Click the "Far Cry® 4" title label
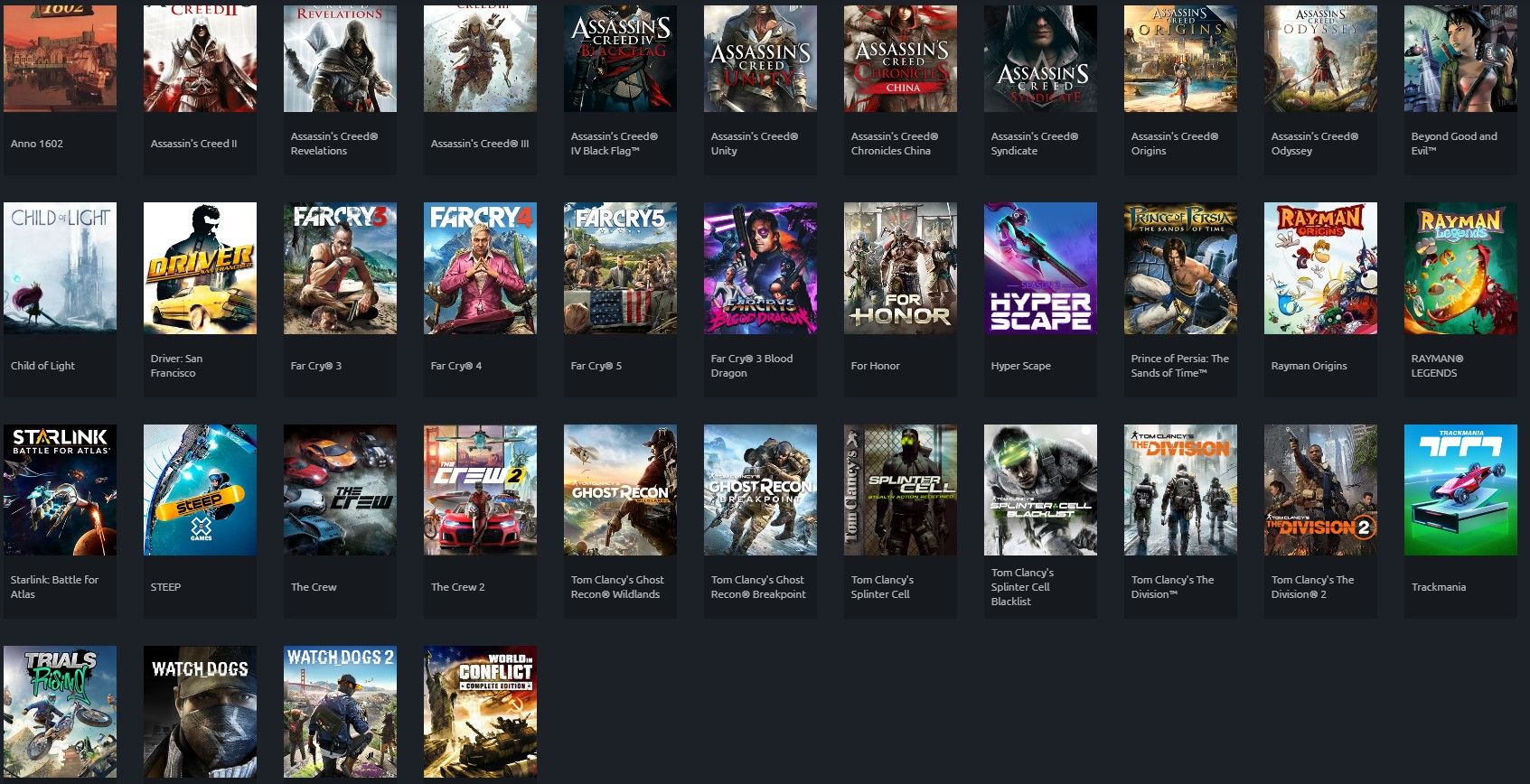This screenshot has width=1530, height=784. point(456,366)
